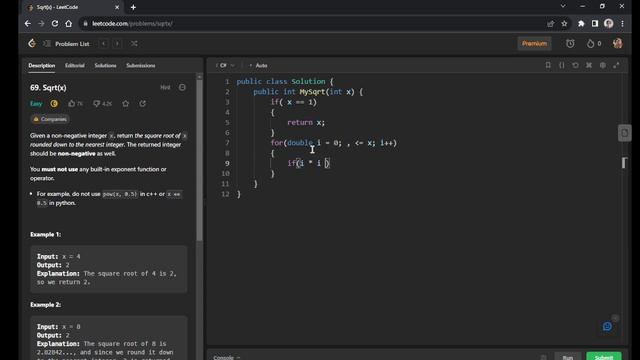This screenshot has width=640, height=360.
Task: Open editor settings icon
Action: point(602,65)
